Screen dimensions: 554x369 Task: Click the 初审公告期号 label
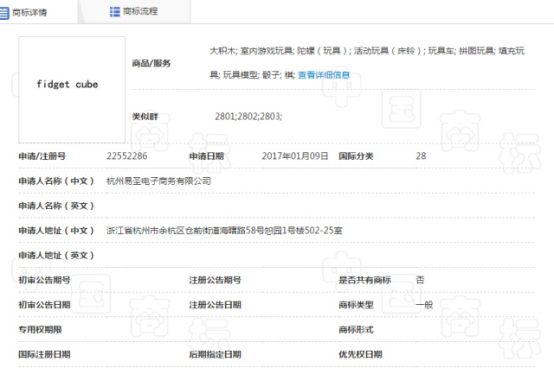click(x=45, y=280)
